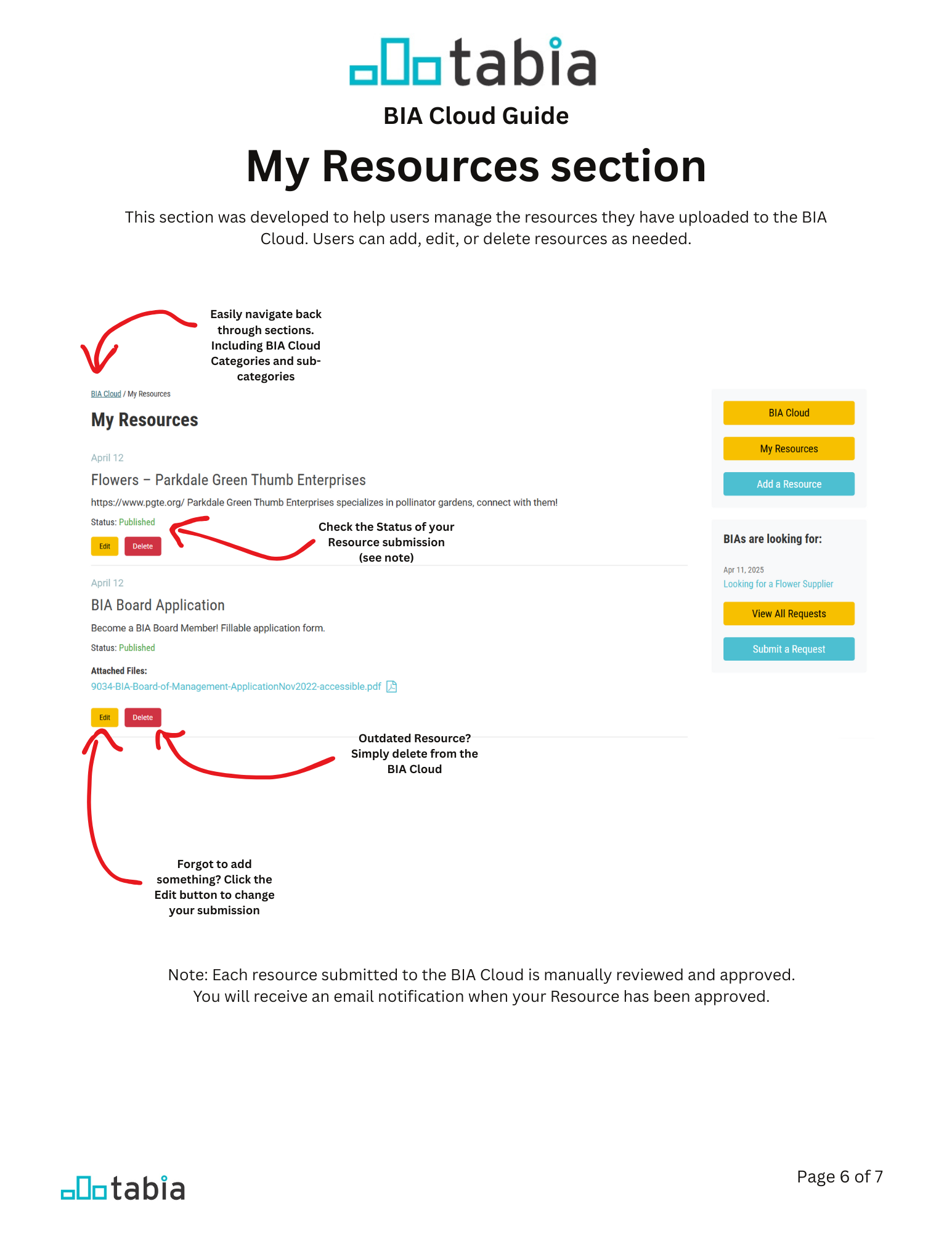The height and width of the screenshot is (1233, 952).
Task: Open the Looking for a Flower Supplier request
Action: [778, 584]
